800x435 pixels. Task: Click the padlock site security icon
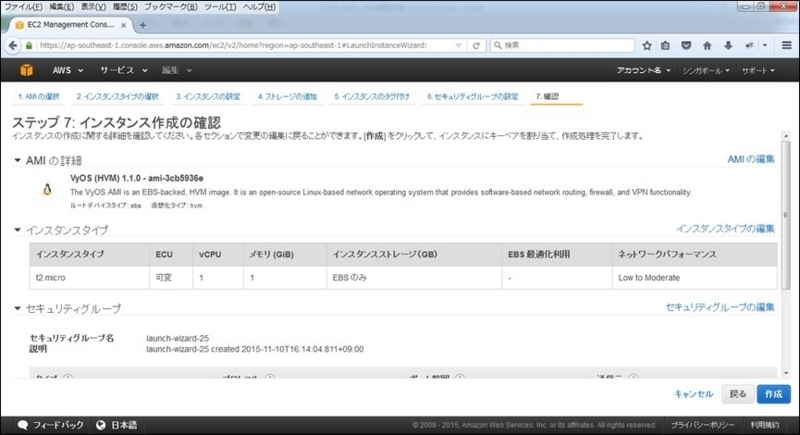29,45
